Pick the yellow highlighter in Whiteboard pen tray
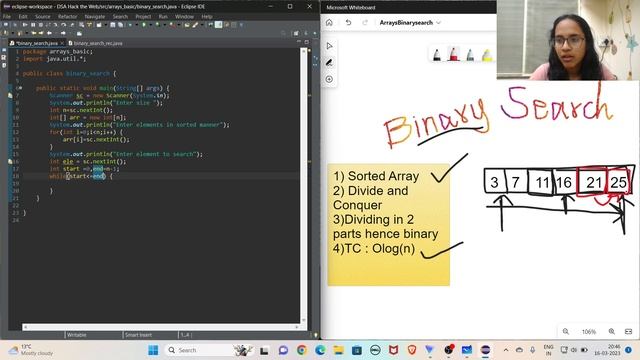Image resolution: width=640 pixels, height=360 pixels. [x=487, y=55]
